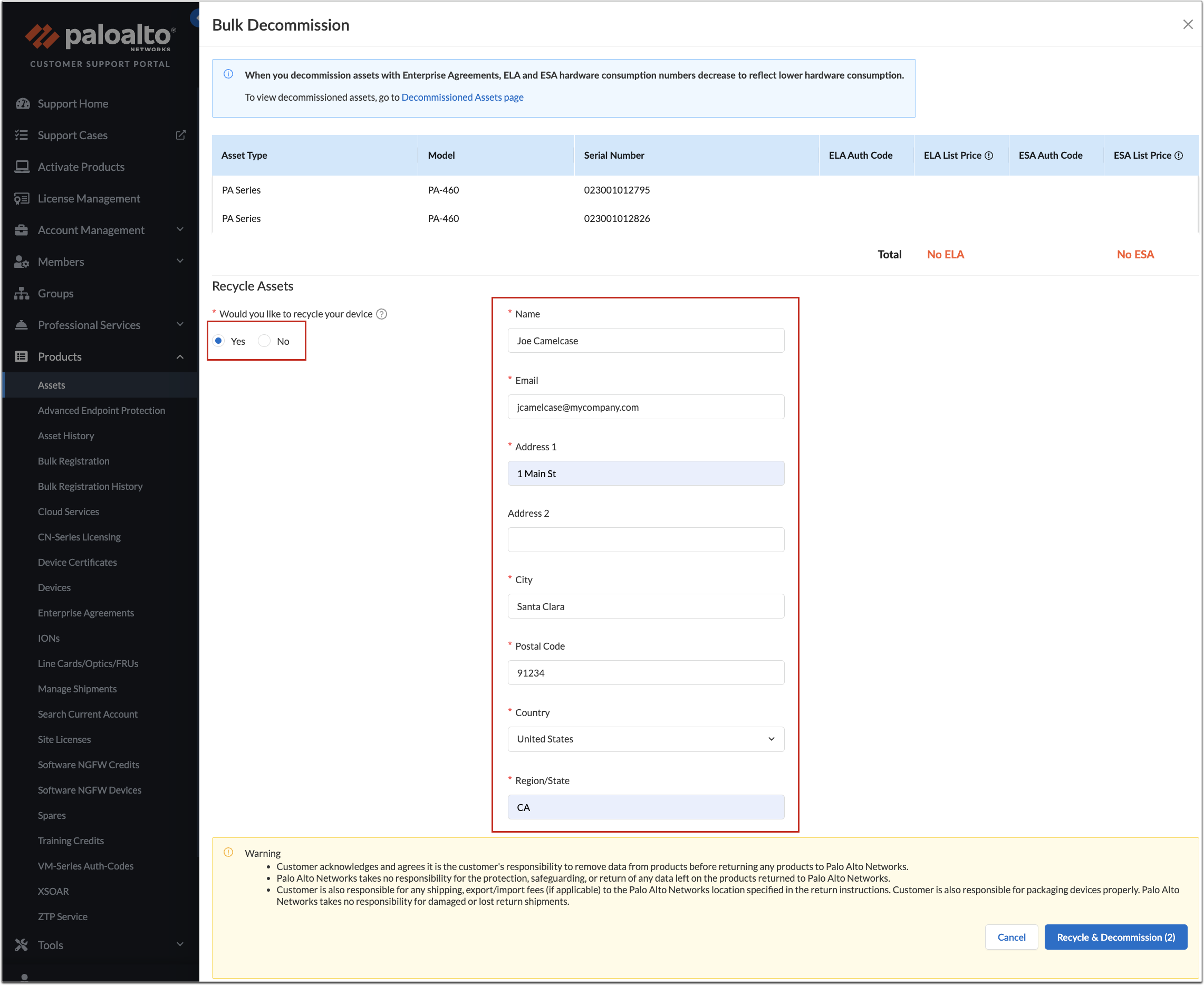
Task: Go to Enterprise Agreements page
Action: (85, 613)
